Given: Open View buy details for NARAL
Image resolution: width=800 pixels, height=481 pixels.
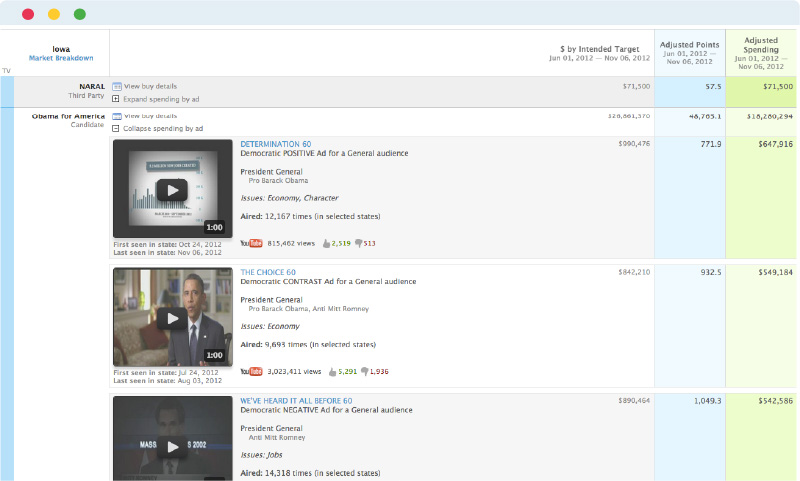Looking at the screenshot, I should [x=151, y=86].
